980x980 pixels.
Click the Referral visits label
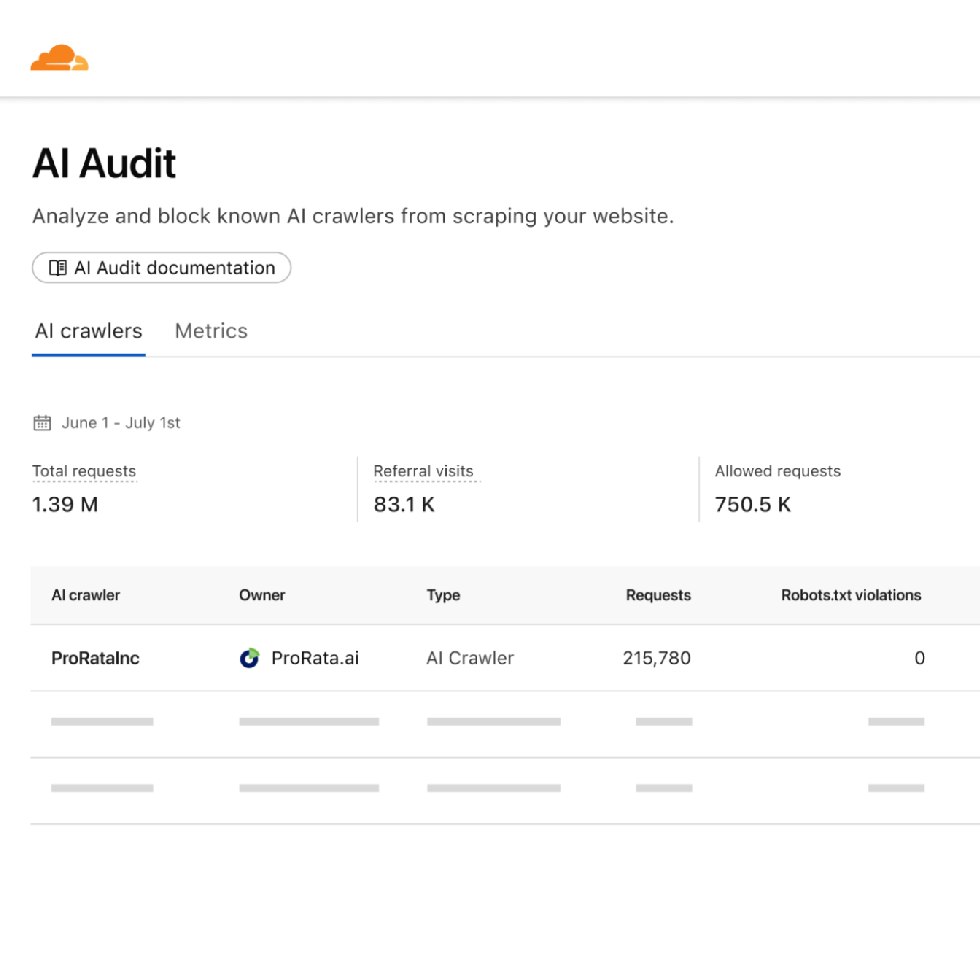pyautogui.click(x=423, y=471)
